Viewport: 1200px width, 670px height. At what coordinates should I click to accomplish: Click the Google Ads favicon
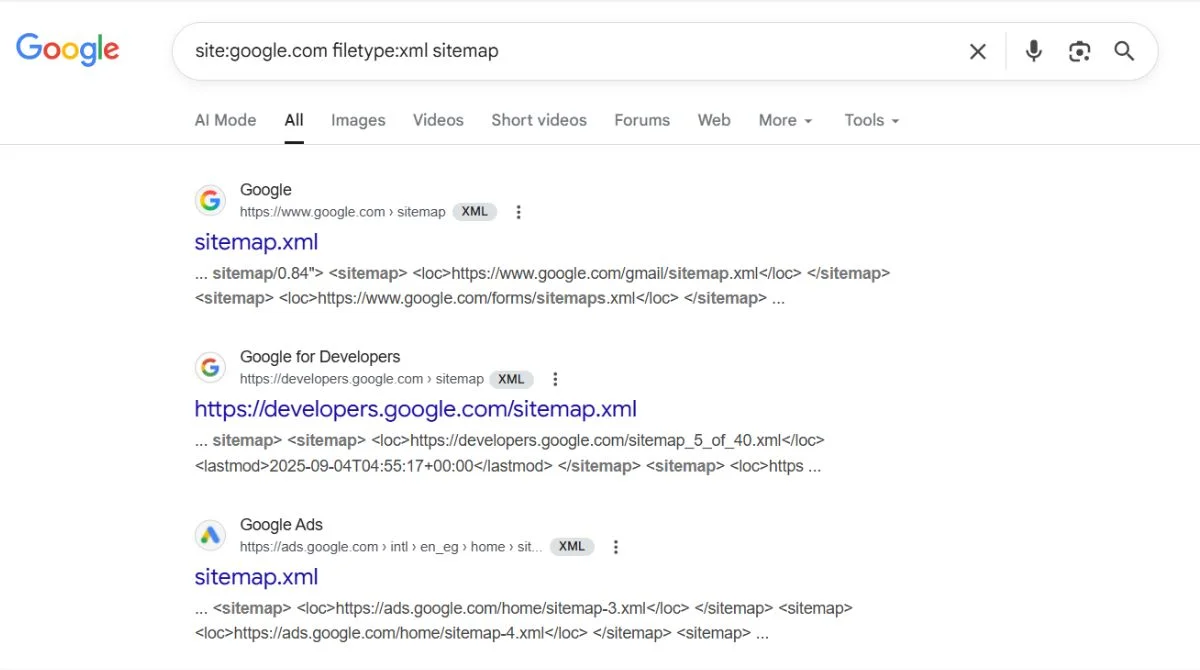tap(210, 535)
